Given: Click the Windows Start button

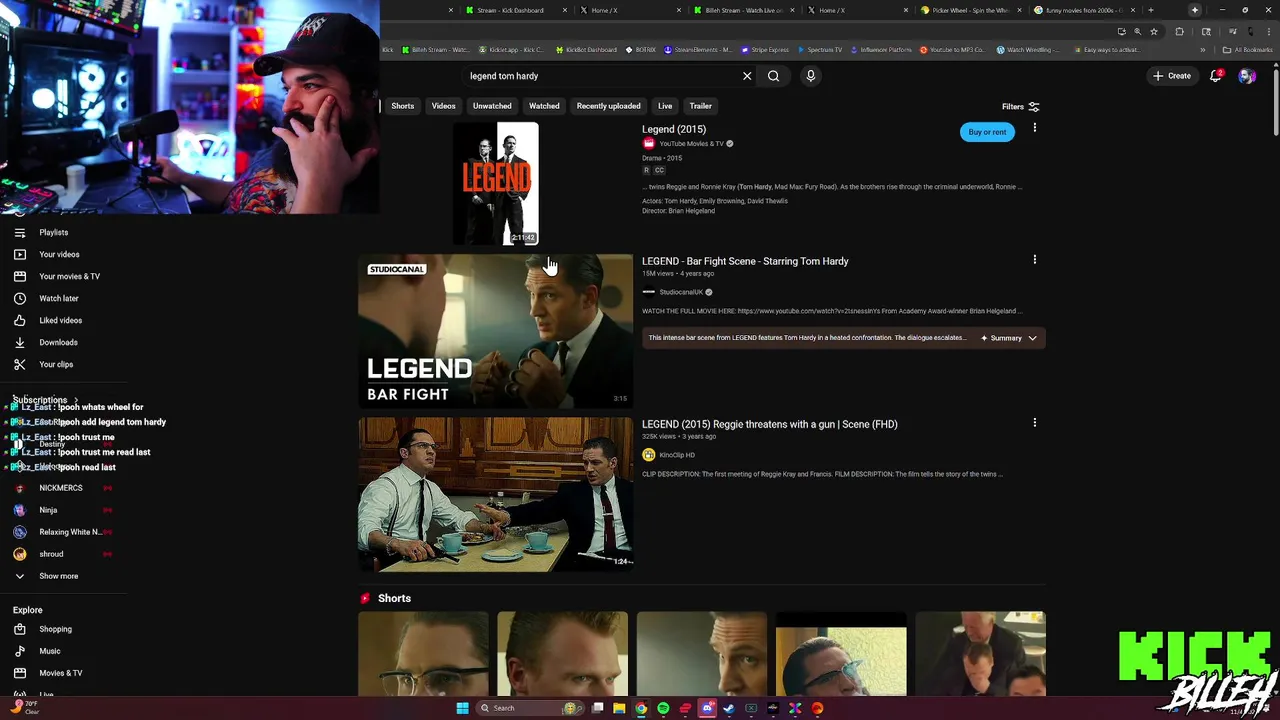Looking at the screenshot, I should click(462, 708).
